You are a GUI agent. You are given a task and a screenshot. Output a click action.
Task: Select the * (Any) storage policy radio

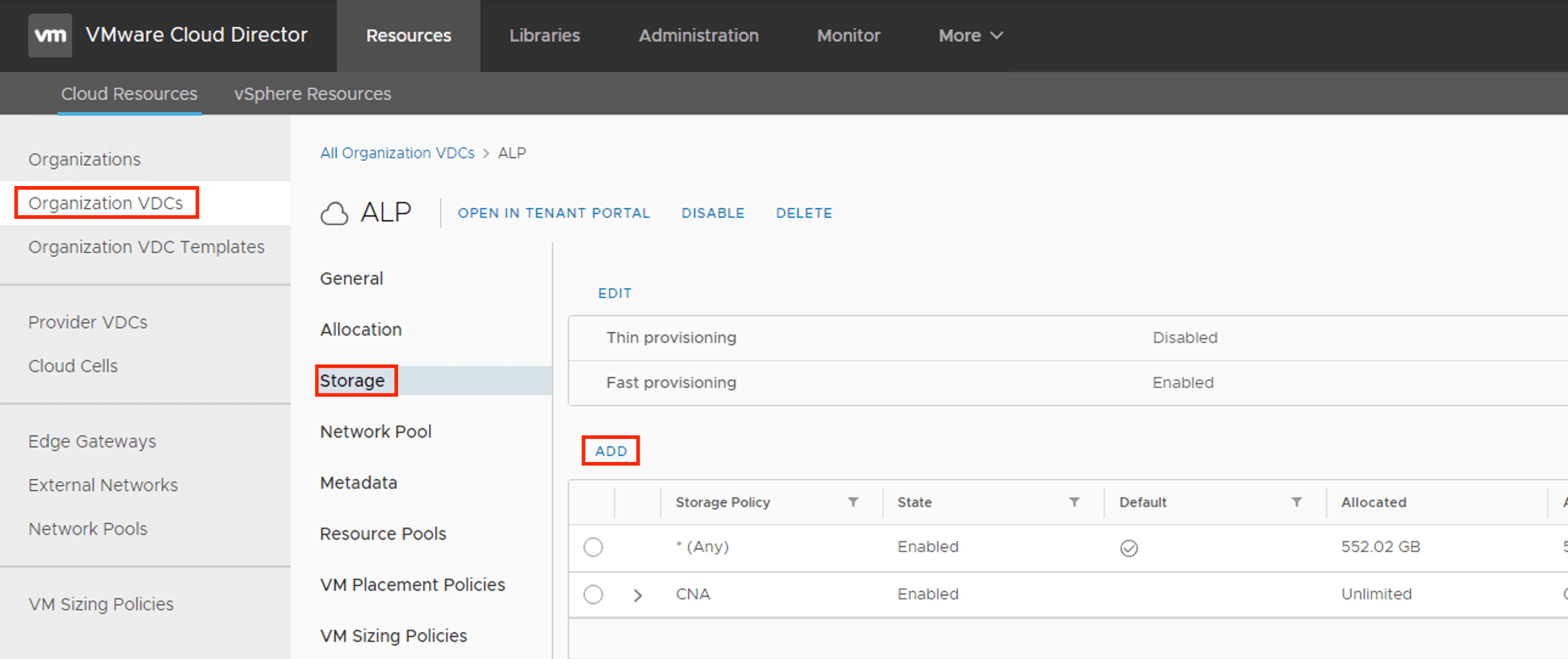[x=593, y=547]
